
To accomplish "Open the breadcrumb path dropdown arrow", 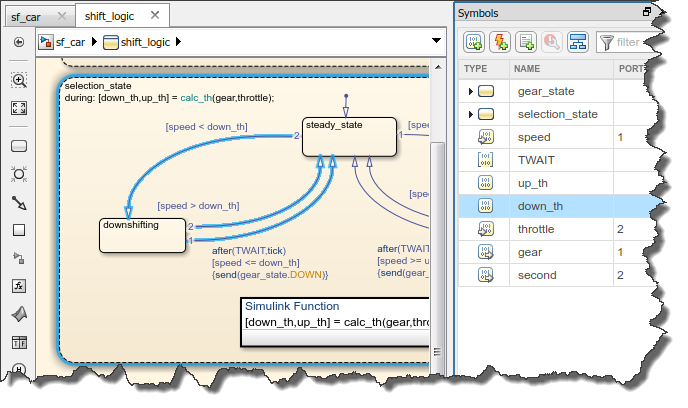I will point(436,42).
